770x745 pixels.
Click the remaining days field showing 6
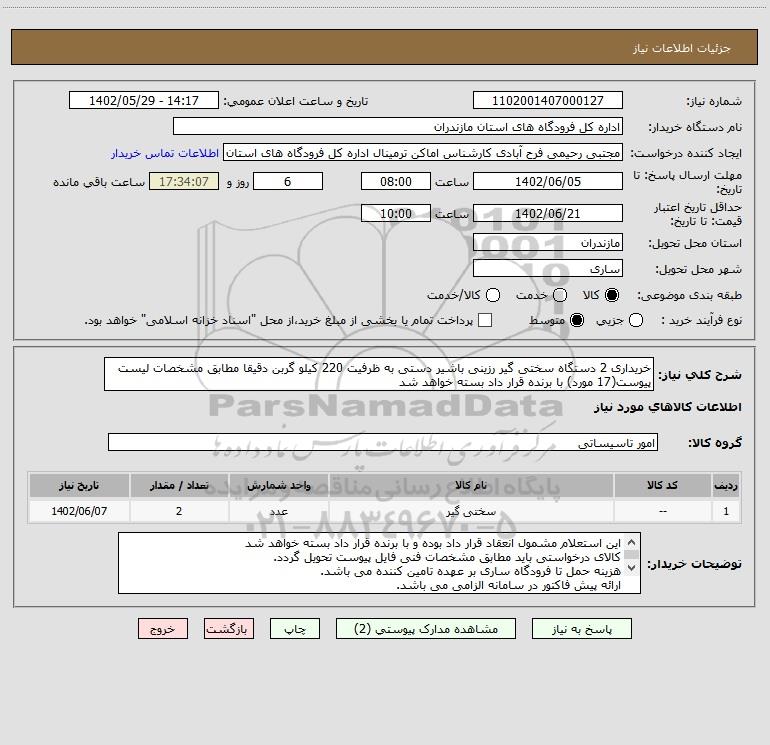pyautogui.click(x=288, y=181)
